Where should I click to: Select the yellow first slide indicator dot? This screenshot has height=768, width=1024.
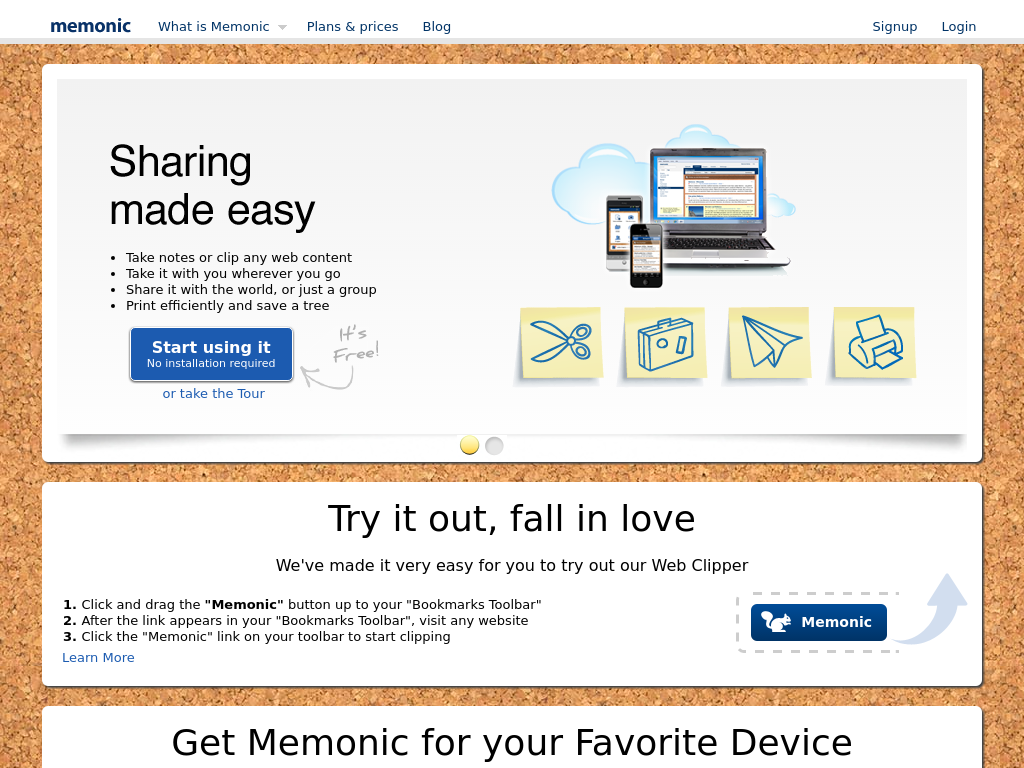[470, 445]
